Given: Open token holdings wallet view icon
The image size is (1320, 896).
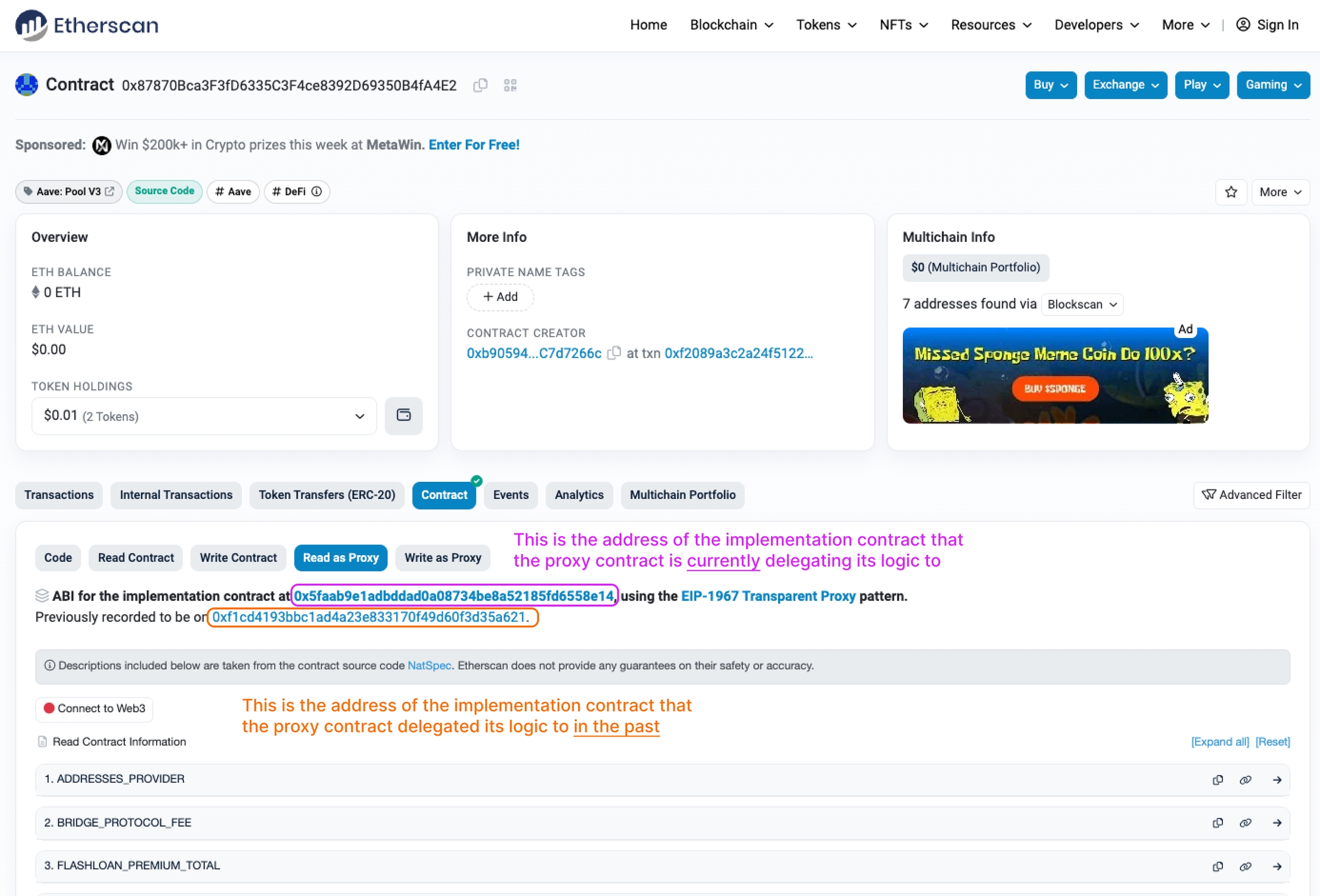Looking at the screenshot, I should (x=403, y=415).
